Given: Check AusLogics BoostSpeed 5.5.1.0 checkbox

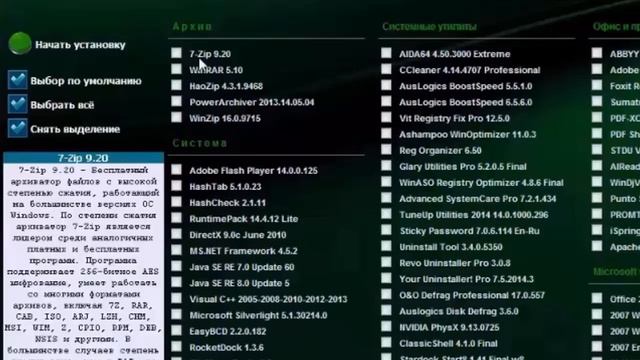Looking at the screenshot, I should tap(386, 85).
